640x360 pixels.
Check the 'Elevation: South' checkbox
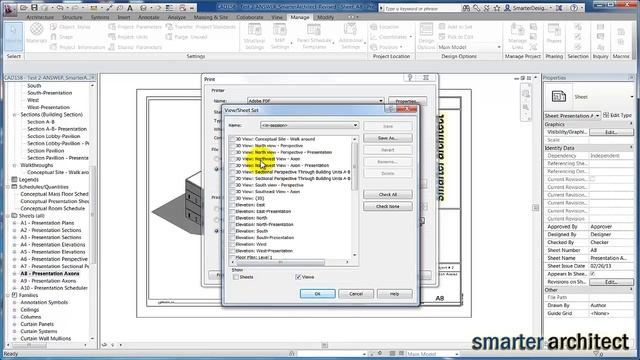click(232, 231)
